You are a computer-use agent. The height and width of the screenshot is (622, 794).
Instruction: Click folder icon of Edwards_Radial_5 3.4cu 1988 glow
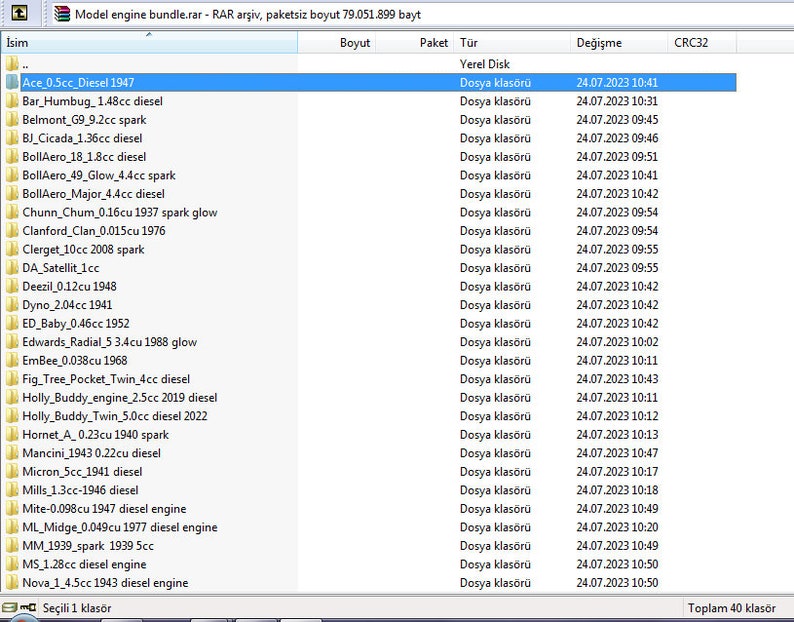(12, 342)
